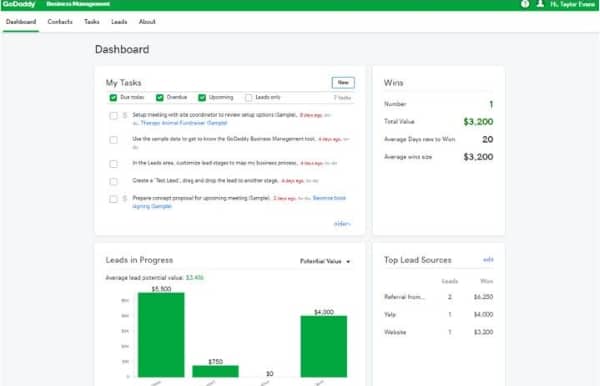
Task: Click the edit link in Top Lead Sources
Action: tap(488, 260)
